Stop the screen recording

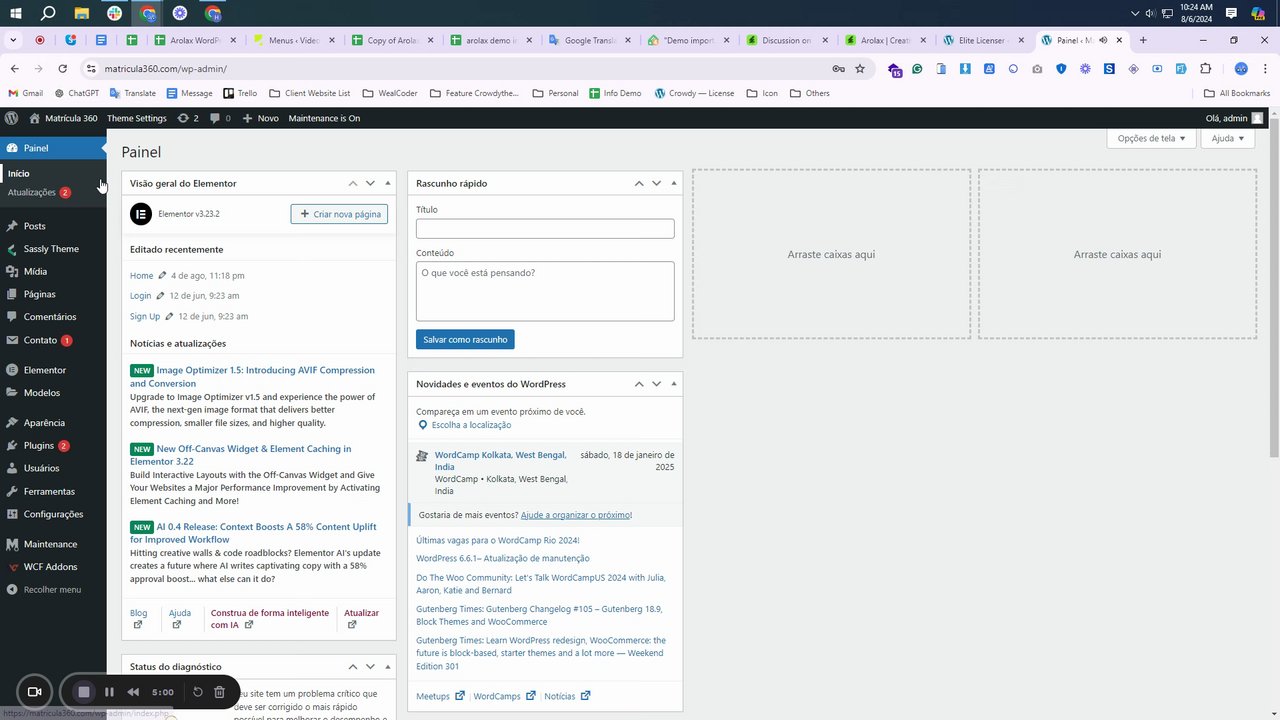pyautogui.click(x=84, y=692)
